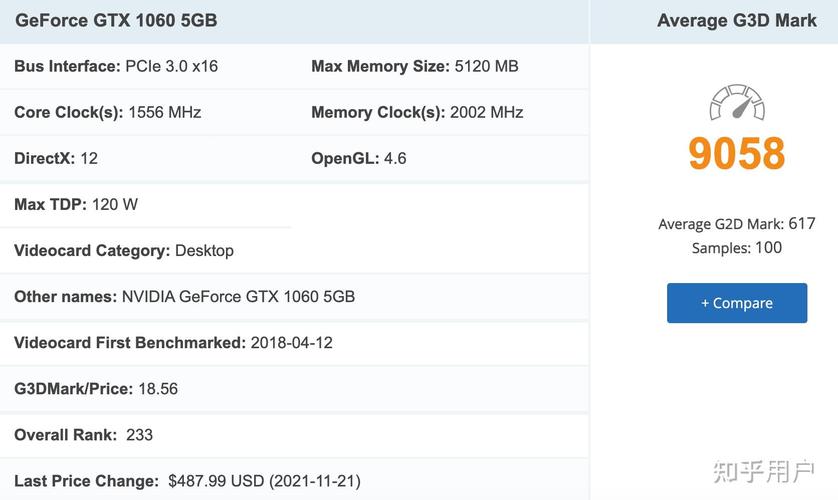Click the Core Clock 1556 MHz text
The image size is (838, 500).
point(164,113)
